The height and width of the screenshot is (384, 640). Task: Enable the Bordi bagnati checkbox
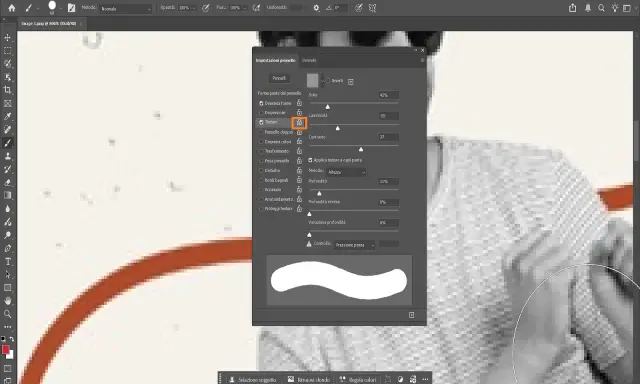261,180
